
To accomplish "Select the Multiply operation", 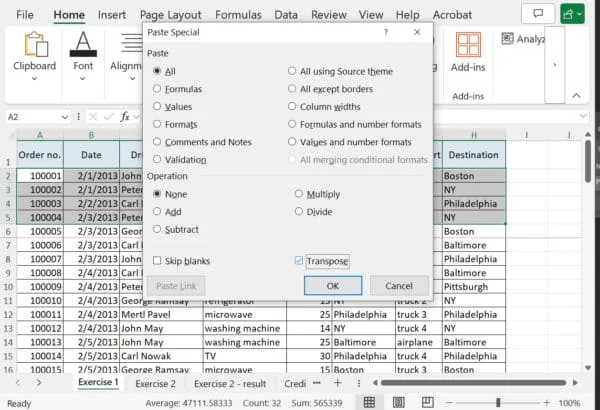I will 299,194.
